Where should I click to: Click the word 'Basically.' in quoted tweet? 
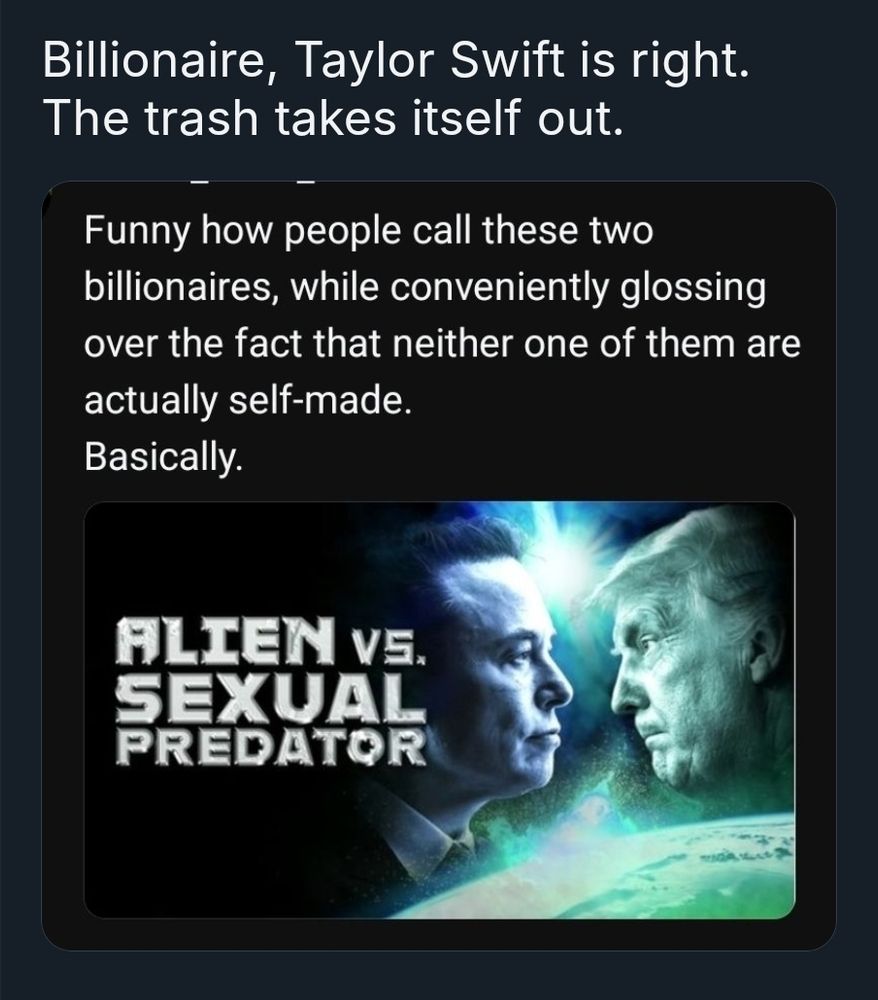[163, 456]
